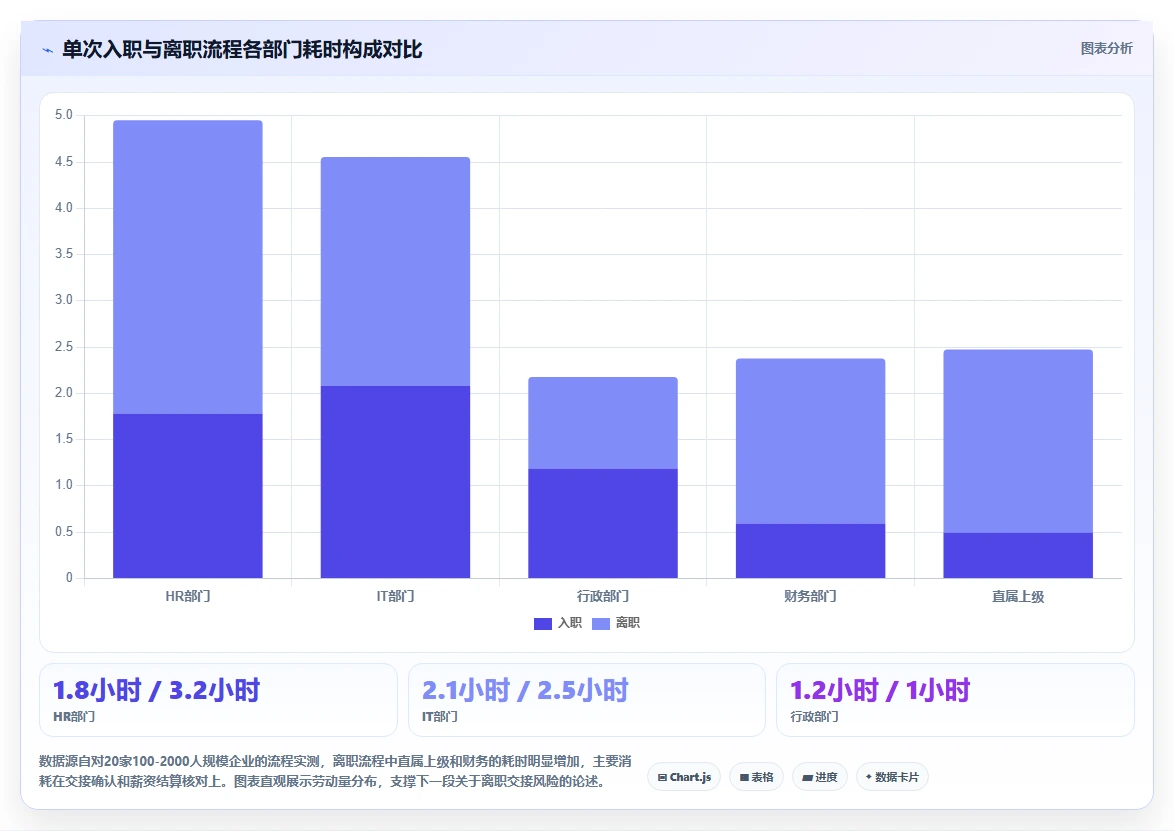Toggle the 入职 legend swatch
This screenshot has width=1174, height=831.
pos(543,624)
